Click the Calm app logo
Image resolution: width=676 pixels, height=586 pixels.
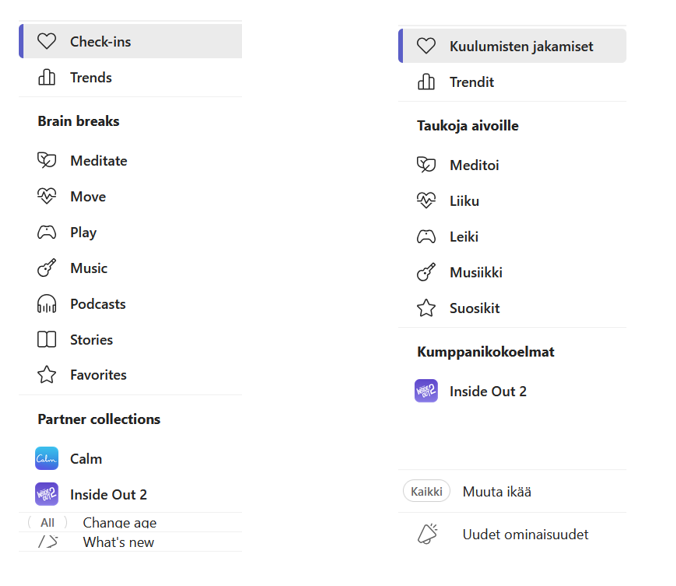(x=47, y=459)
